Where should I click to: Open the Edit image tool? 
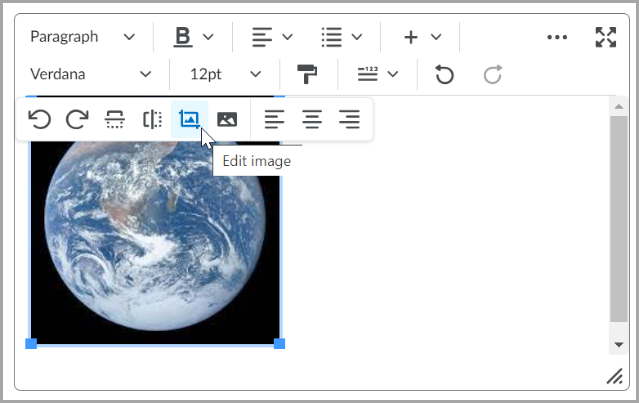pyautogui.click(x=189, y=119)
